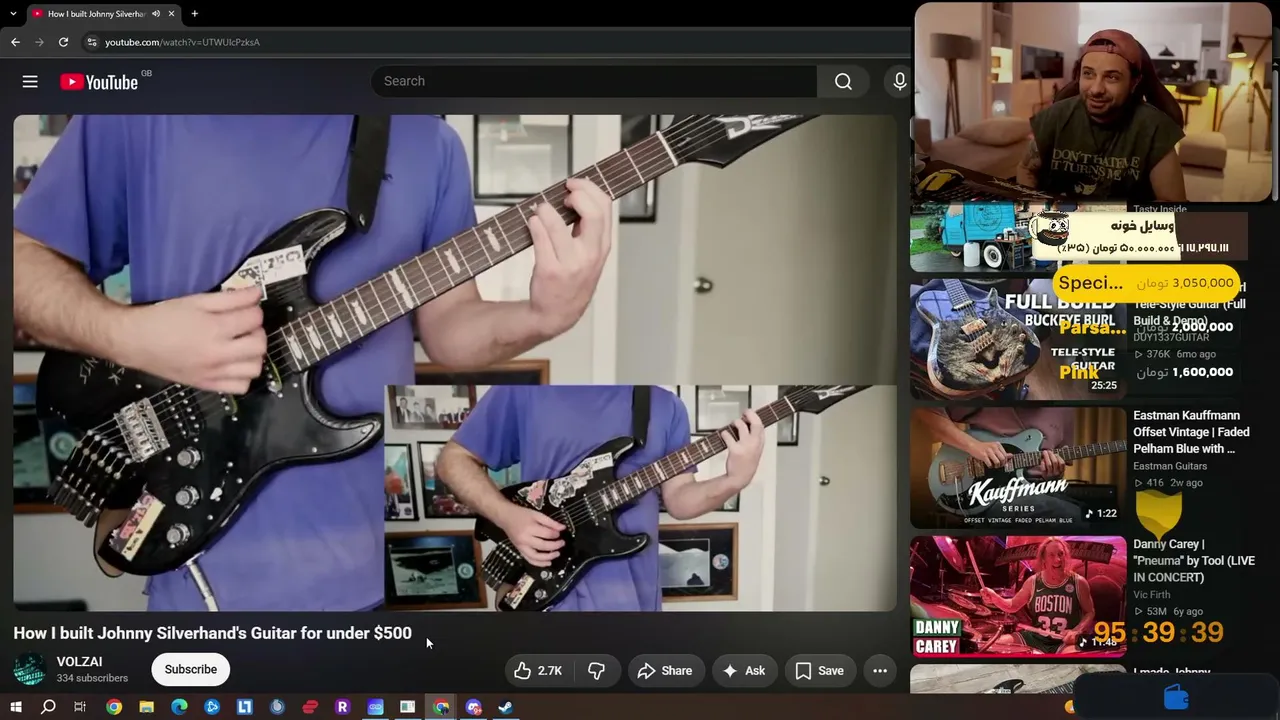1280x720 pixels.
Task: Mute the tab via speaker icon
Action: coord(156,14)
